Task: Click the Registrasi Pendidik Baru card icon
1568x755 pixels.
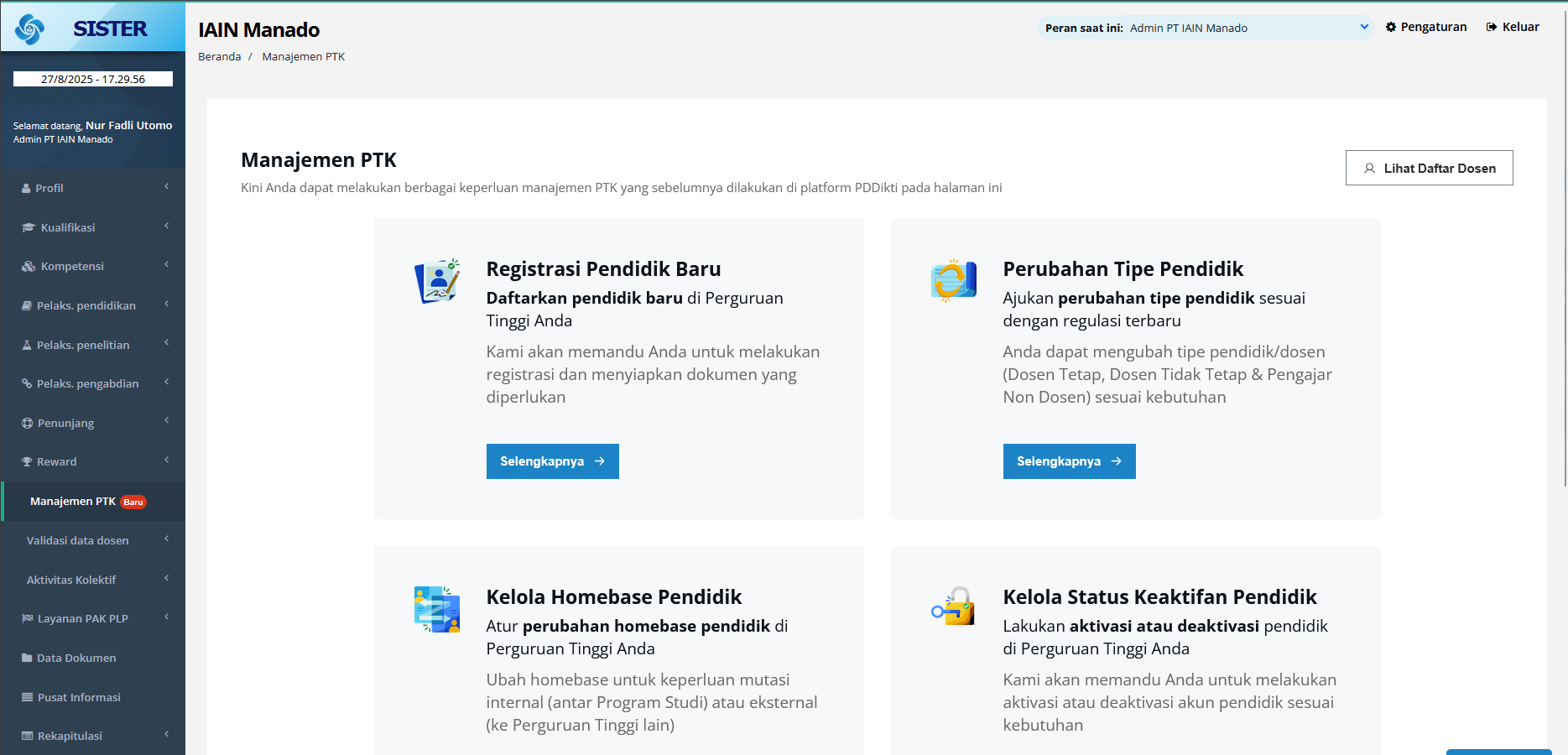Action: (x=437, y=281)
